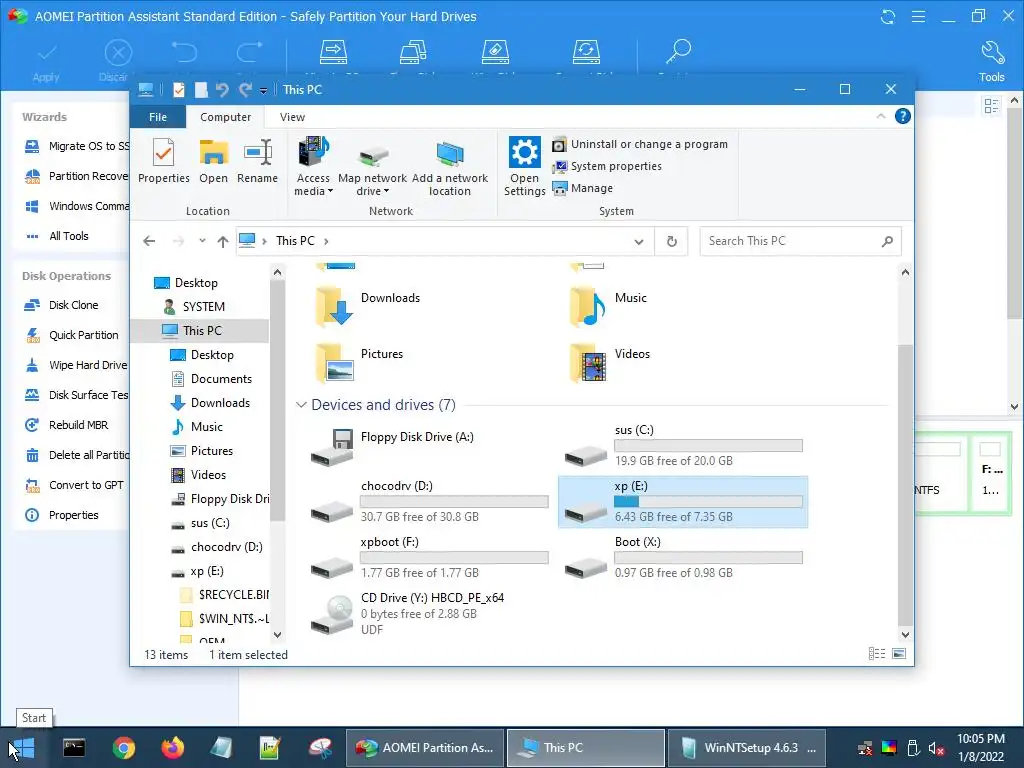
Task: Select the sus (C:) drive
Action: pos(683,446)
